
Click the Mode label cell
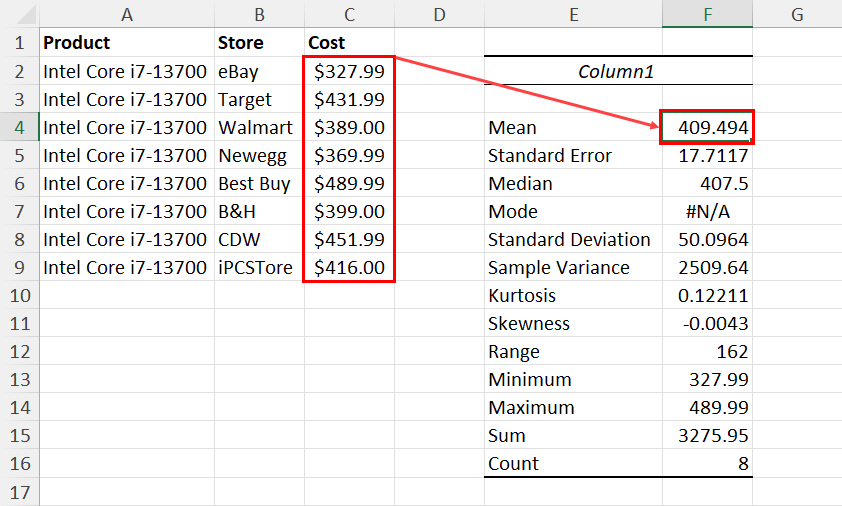pyautogui.click(x=574, y=211)
